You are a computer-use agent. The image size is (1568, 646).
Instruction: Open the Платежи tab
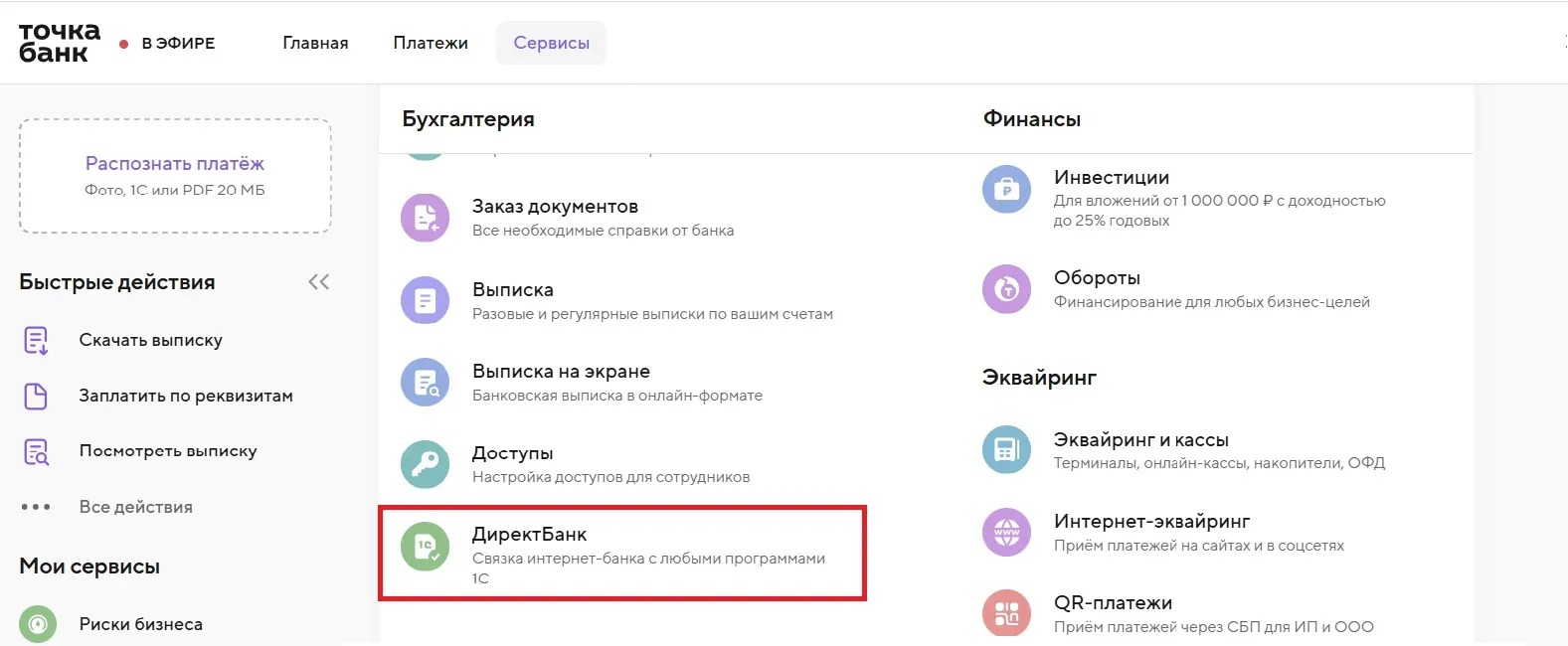(431, 44)
